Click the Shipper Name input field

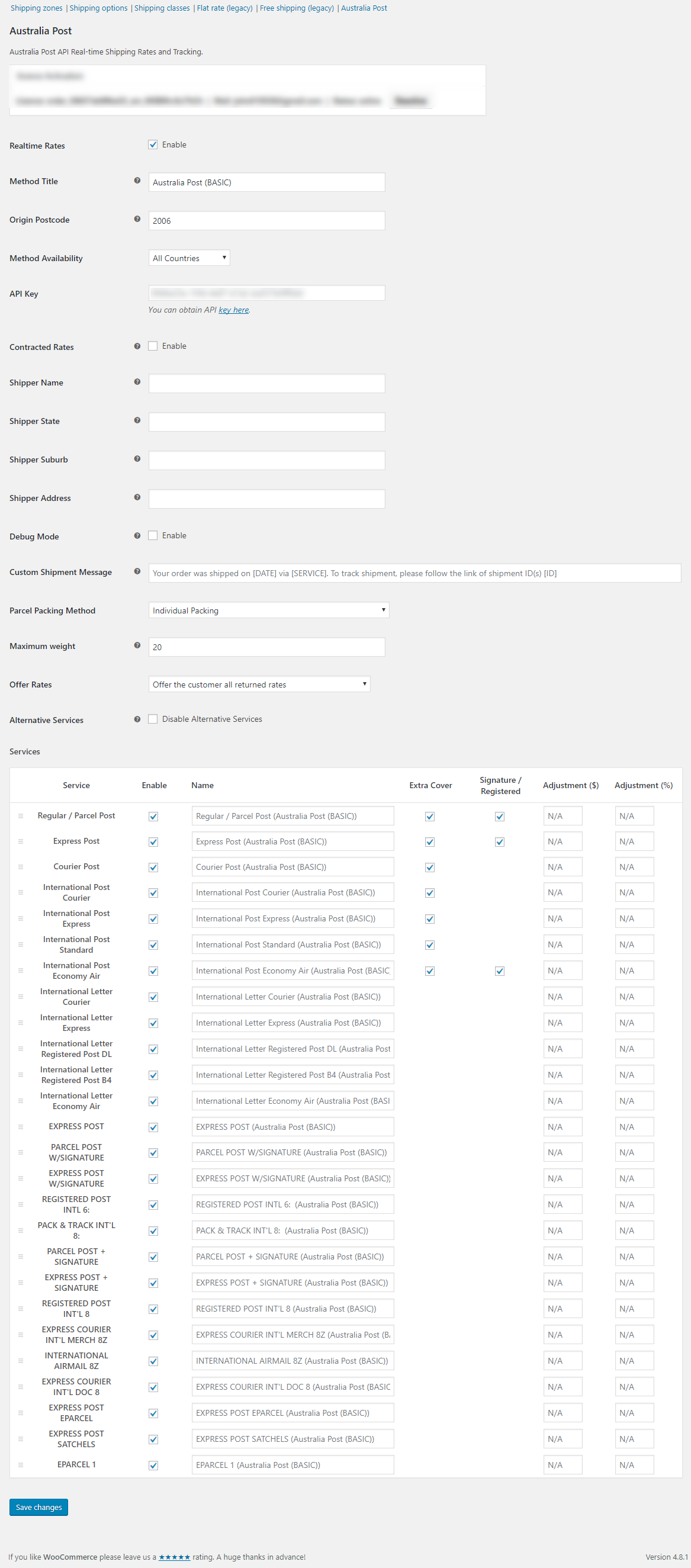point(266,384)
